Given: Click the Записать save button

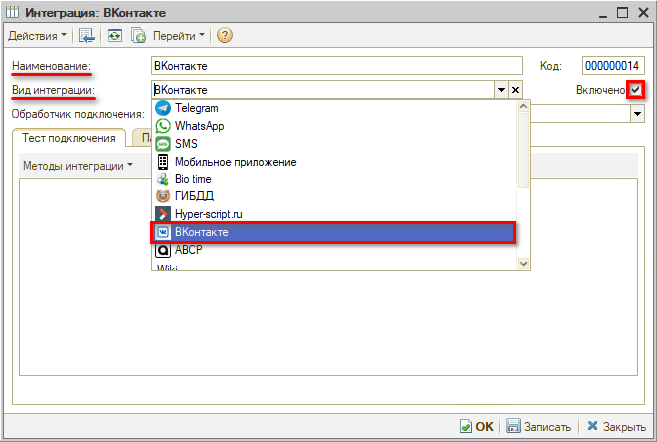Looking at the screenshot, I should click(x=538, y=426).
